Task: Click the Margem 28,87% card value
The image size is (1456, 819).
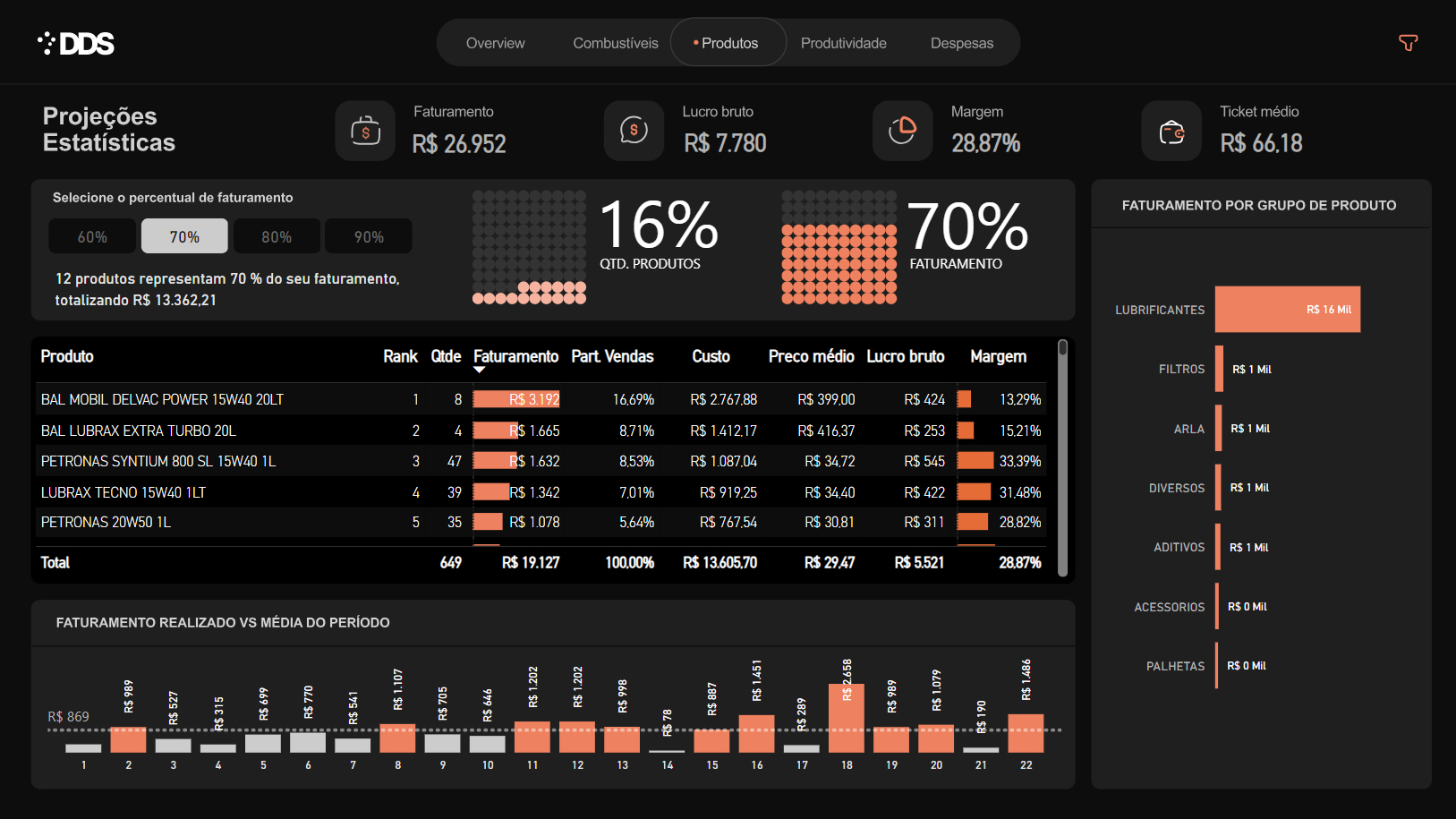Action: pyautogui.click(x=985, y=143)
